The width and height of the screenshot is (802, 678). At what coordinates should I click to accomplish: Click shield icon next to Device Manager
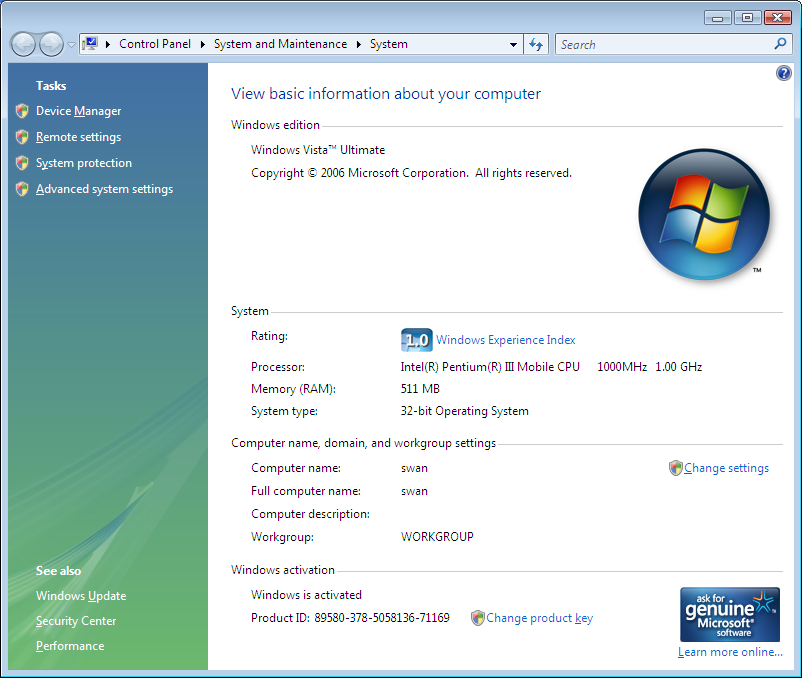[x=22, y=111]
